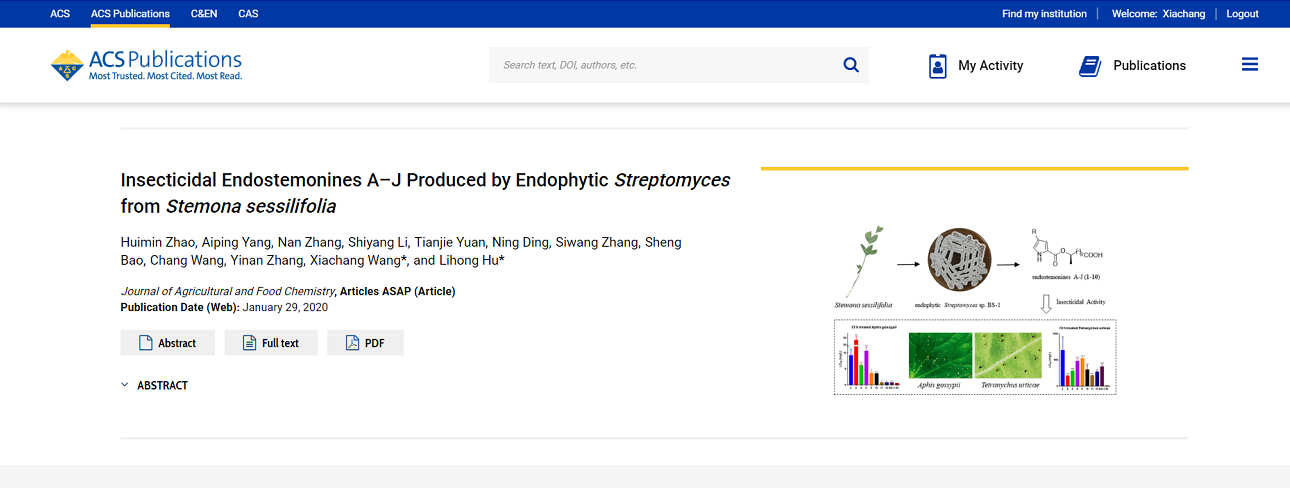Image resolution: width=1290 pixels, height=488 pixels.
Task: Select the ACS top navigation tab
Action: 60,14
